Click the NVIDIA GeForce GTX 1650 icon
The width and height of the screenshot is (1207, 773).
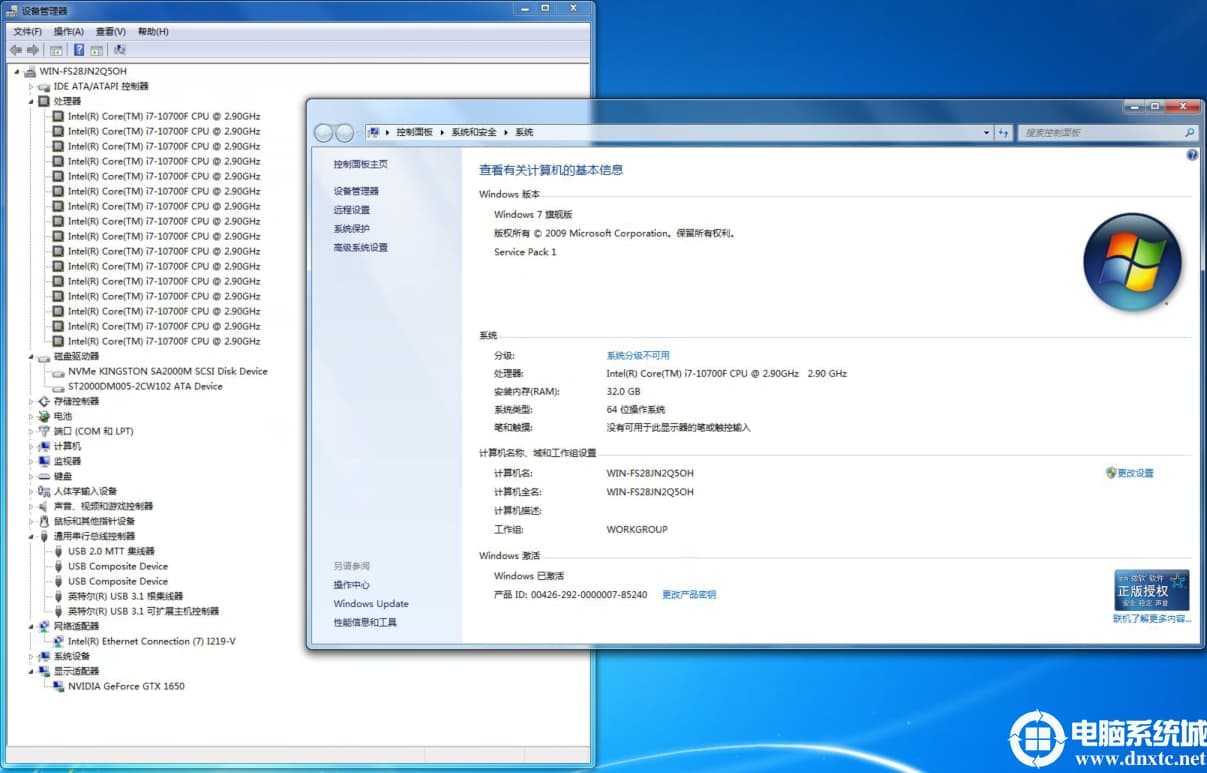(58, 686)
